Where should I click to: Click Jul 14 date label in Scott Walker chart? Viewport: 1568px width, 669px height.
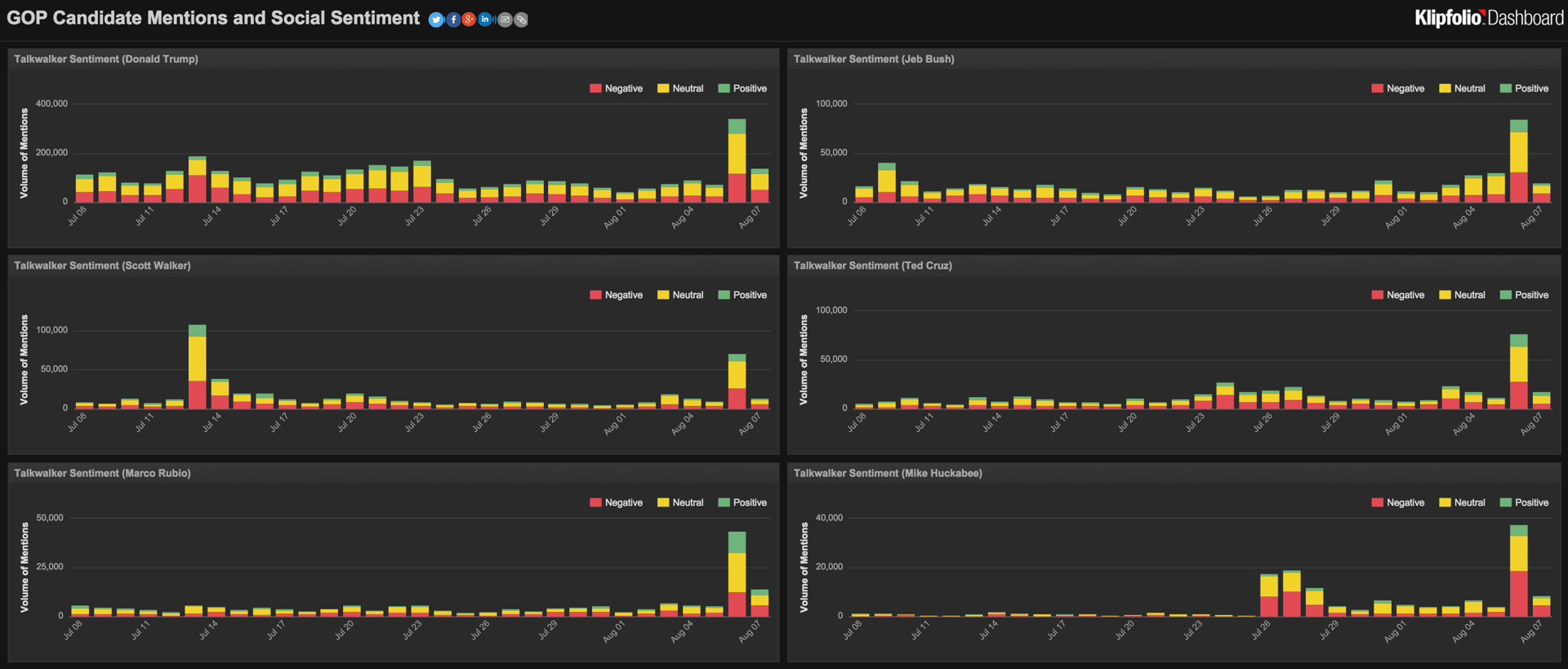click(212, 422)
